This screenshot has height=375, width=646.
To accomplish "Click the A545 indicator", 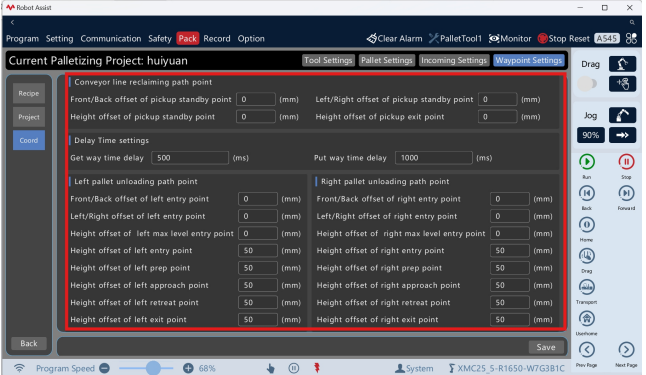I will coord(606,39).
